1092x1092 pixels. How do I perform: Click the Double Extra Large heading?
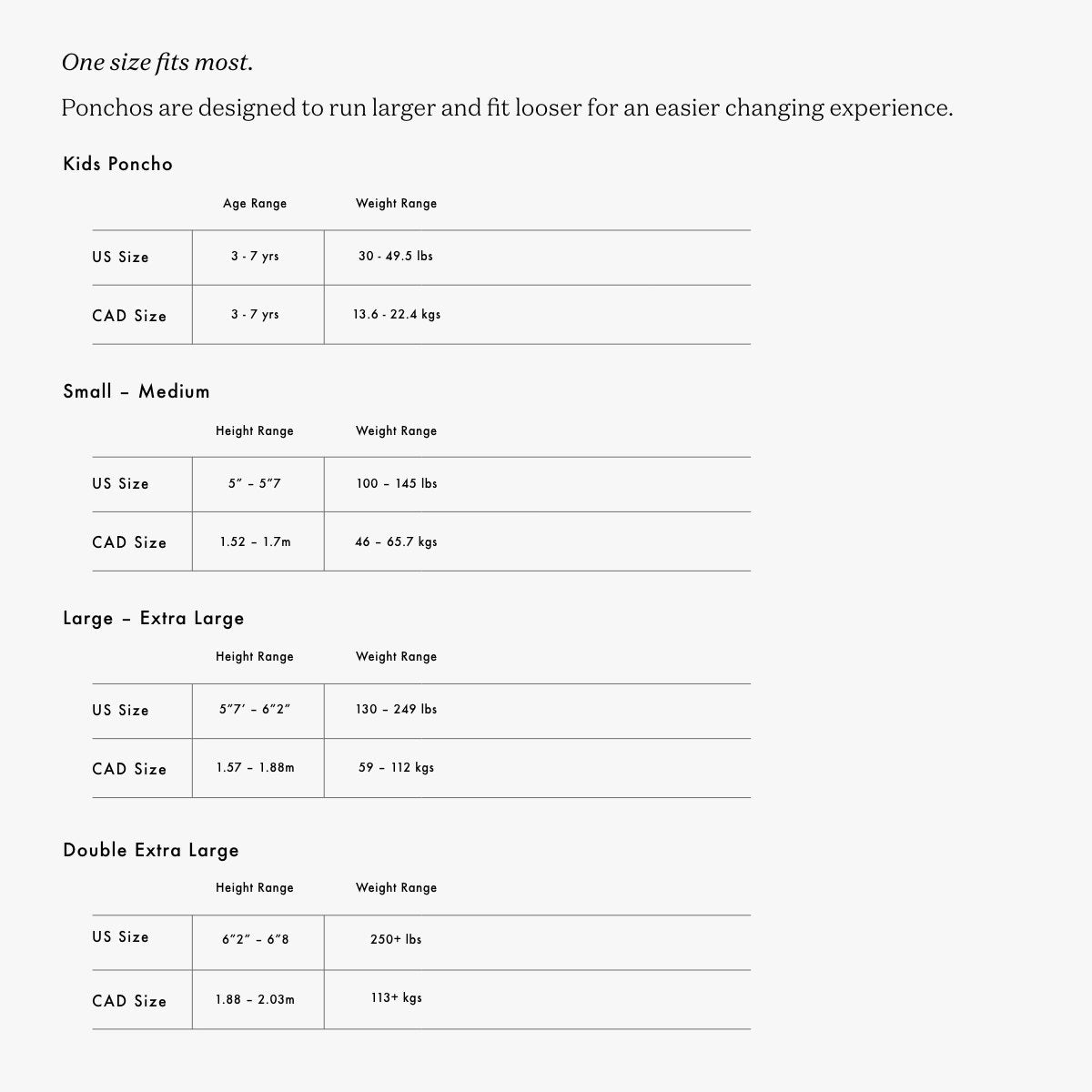(151, 850)
